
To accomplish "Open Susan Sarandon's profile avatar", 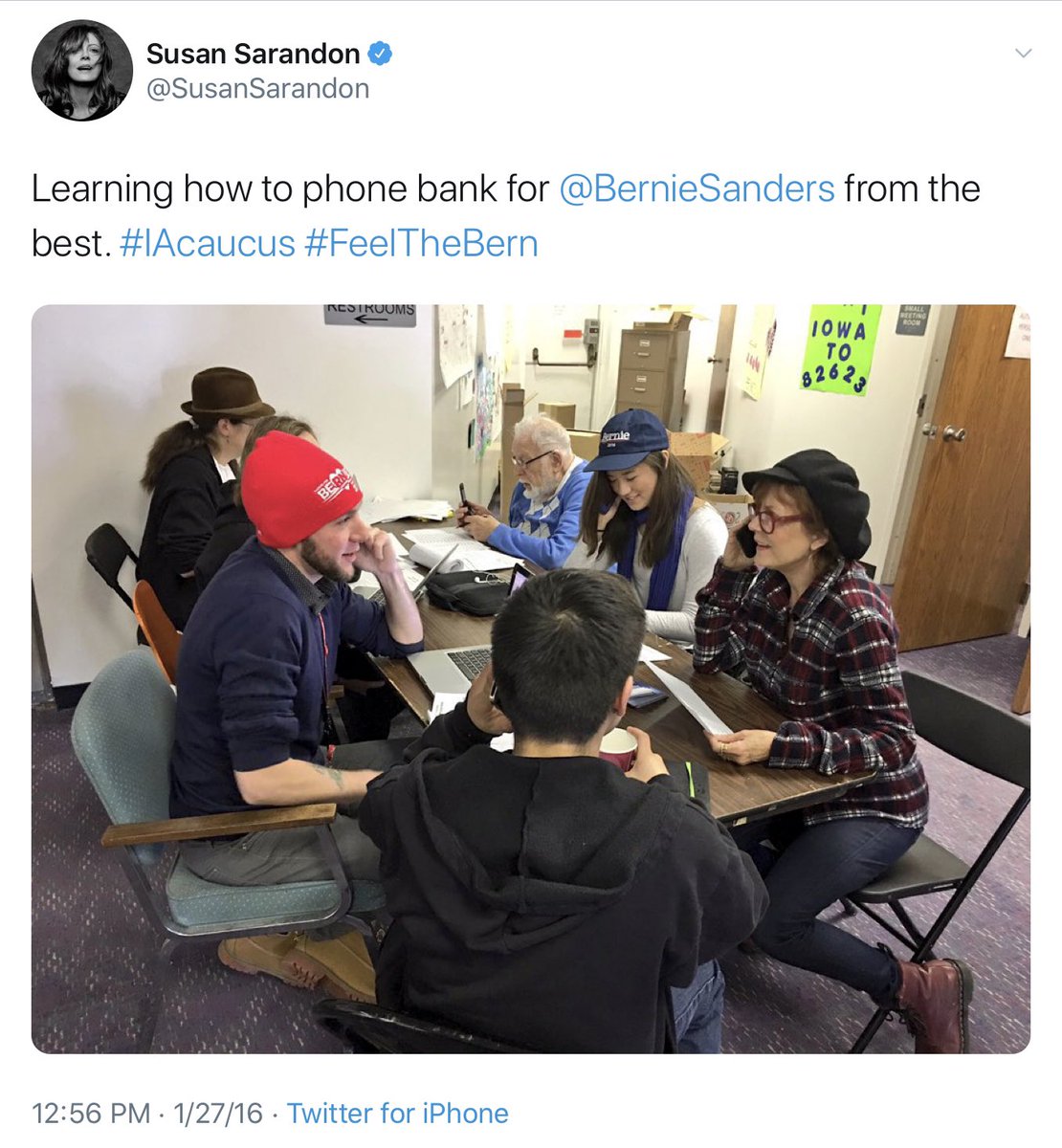I will tap(81, 70).
